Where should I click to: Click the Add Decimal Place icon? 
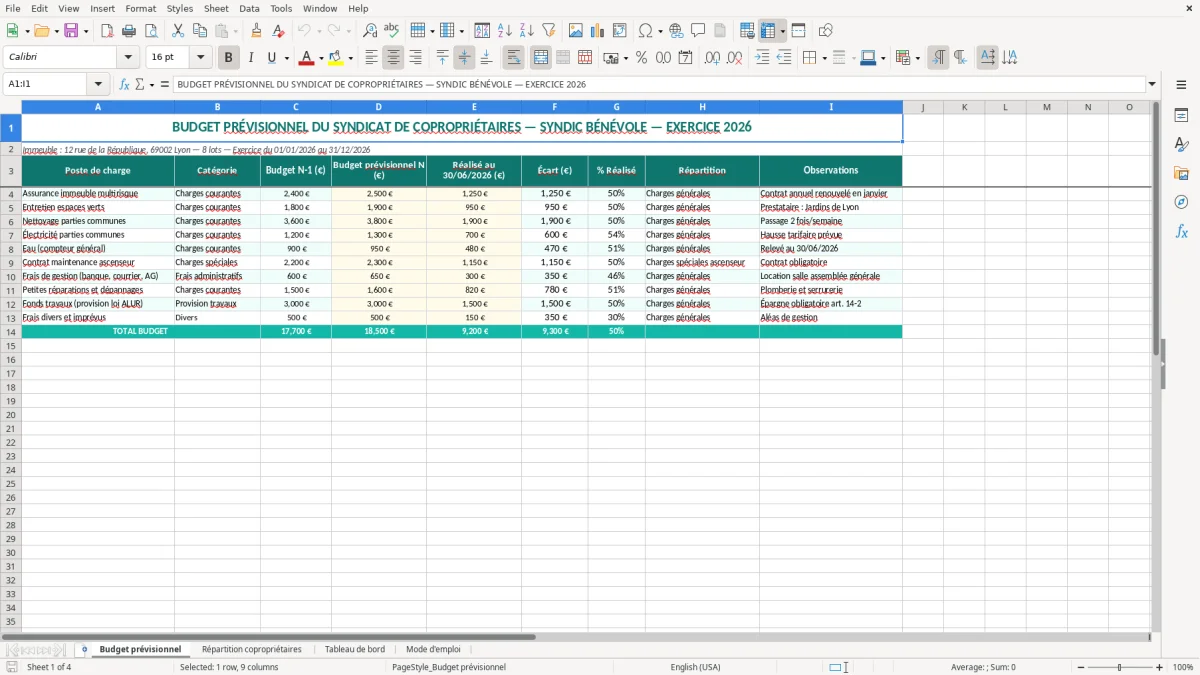(712, 58)
